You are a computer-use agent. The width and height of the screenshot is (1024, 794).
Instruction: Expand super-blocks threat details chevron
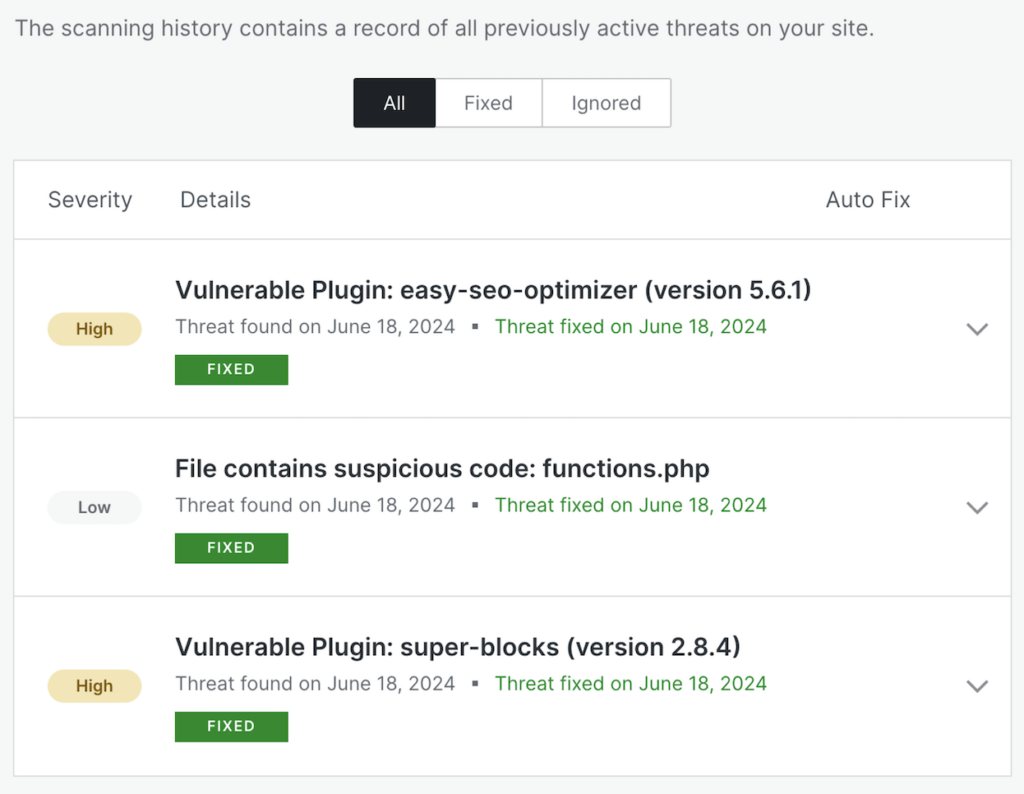point(977,686)
